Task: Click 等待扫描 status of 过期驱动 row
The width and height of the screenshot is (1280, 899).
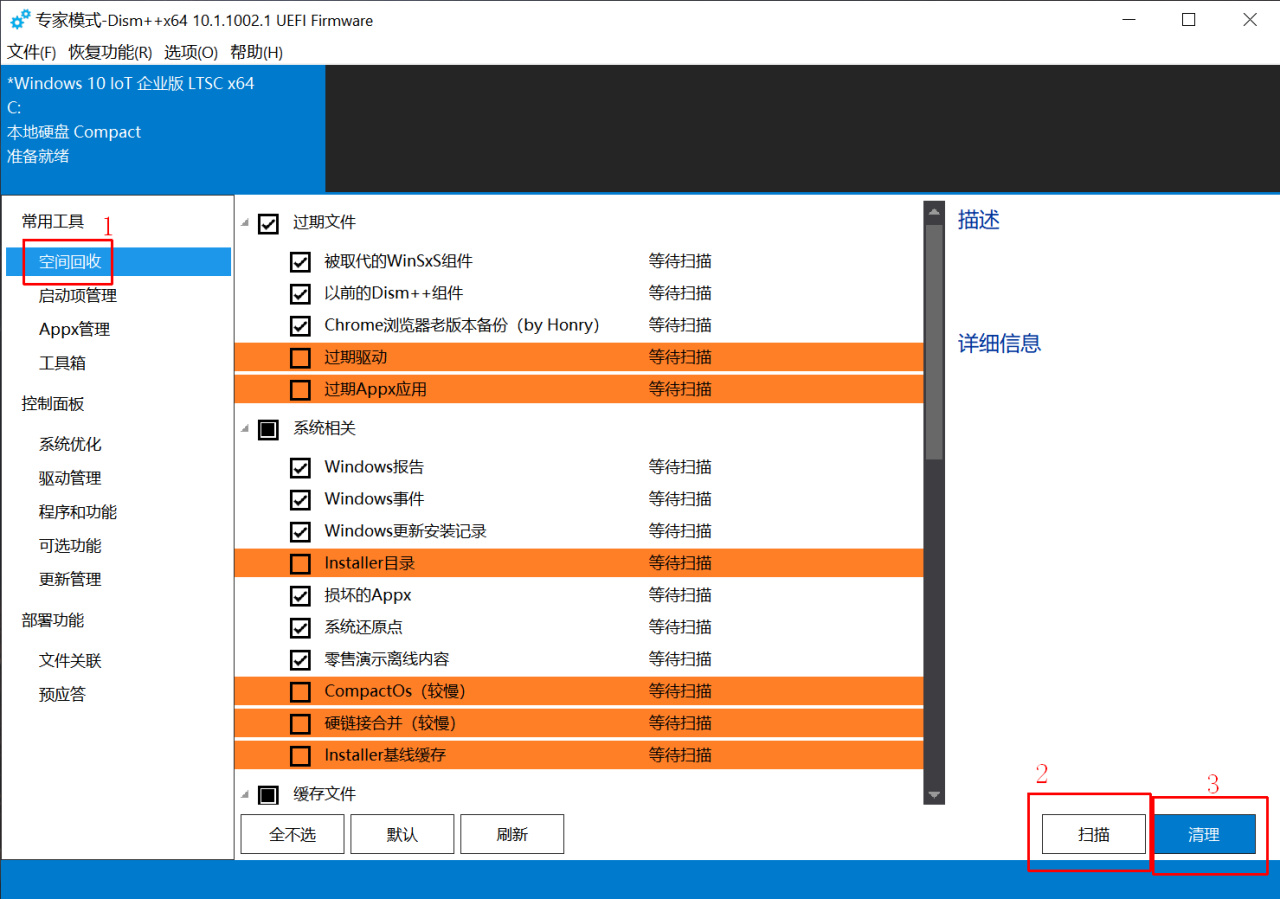Action: tap(680, 358)
